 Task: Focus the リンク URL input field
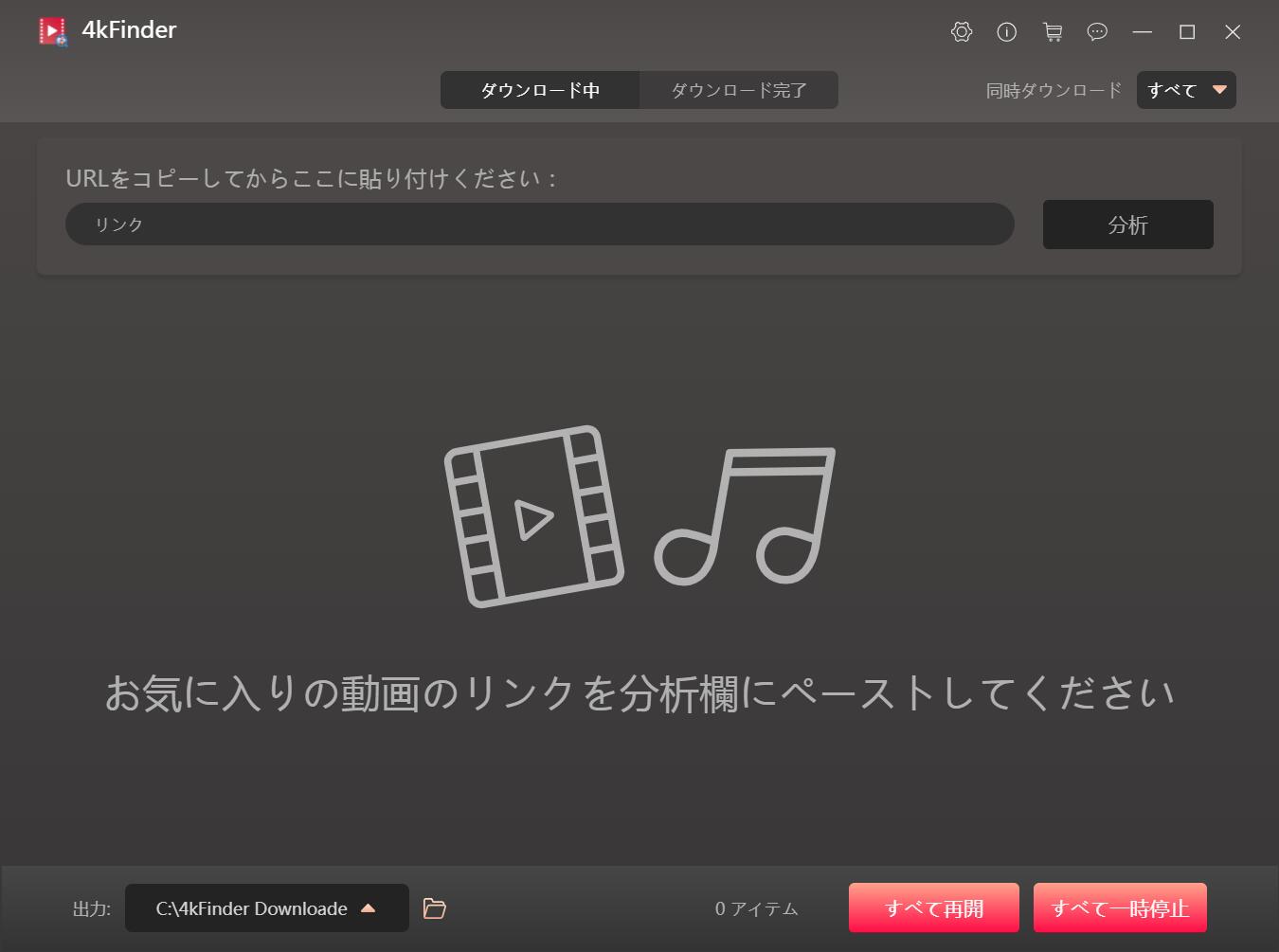(x=539, y=225)
